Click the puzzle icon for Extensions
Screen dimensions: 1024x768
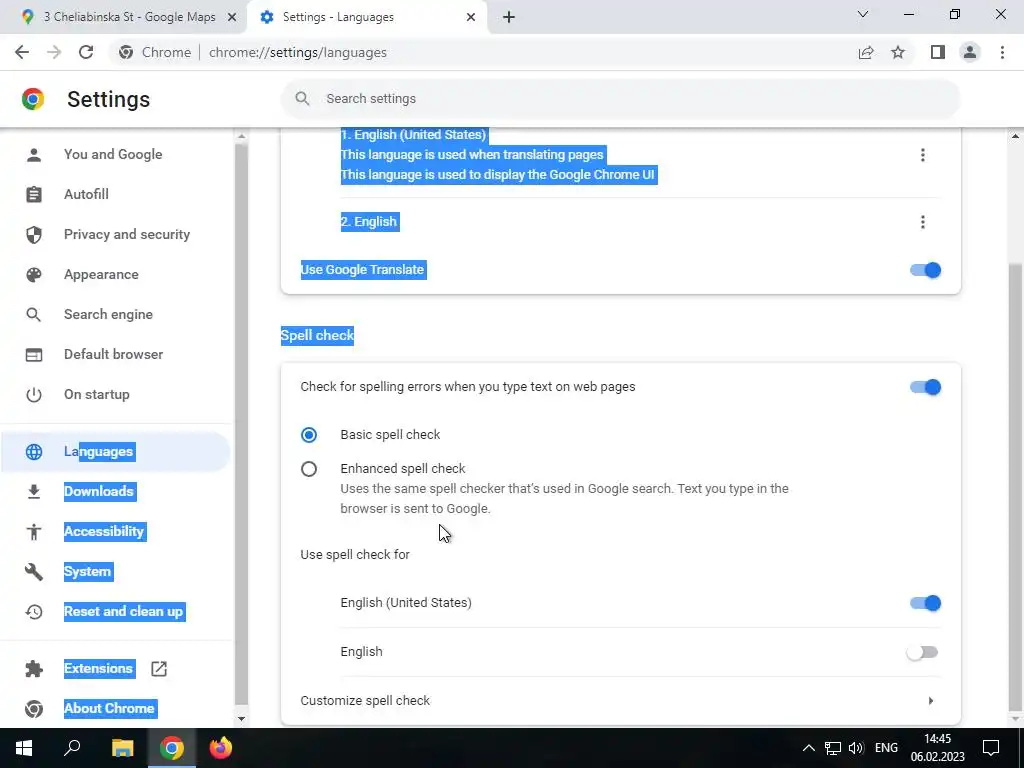(33, 668)
